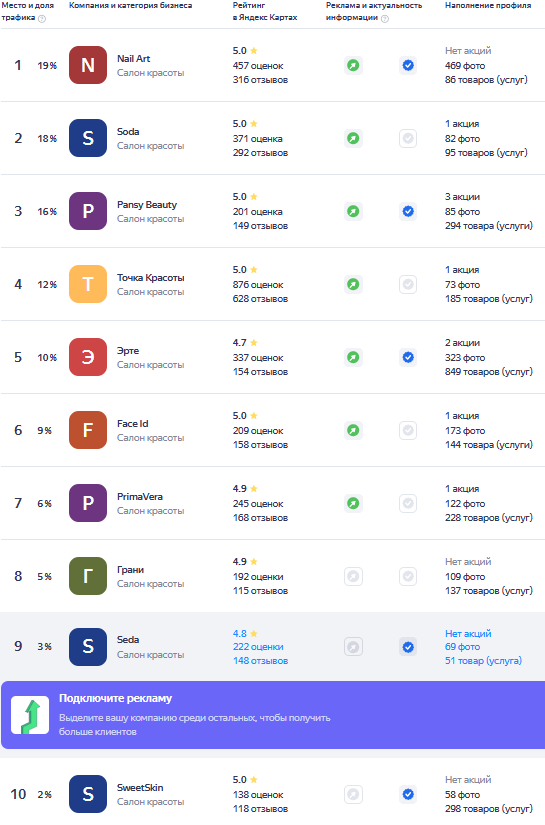Click the orange T logo of Точка Красоты
The image size is (545, 825).
point(88,284)
